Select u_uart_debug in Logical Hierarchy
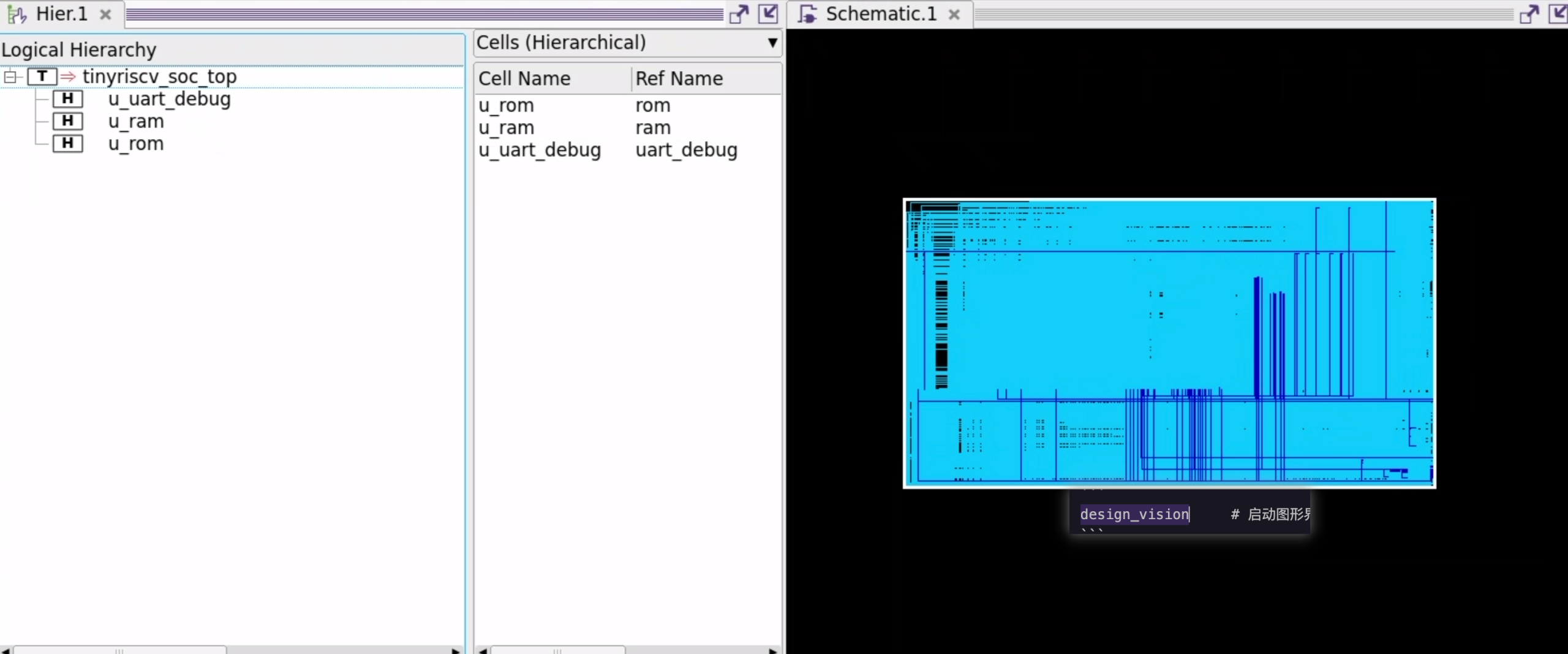The image size is (1568, 654). pos(169,99)
